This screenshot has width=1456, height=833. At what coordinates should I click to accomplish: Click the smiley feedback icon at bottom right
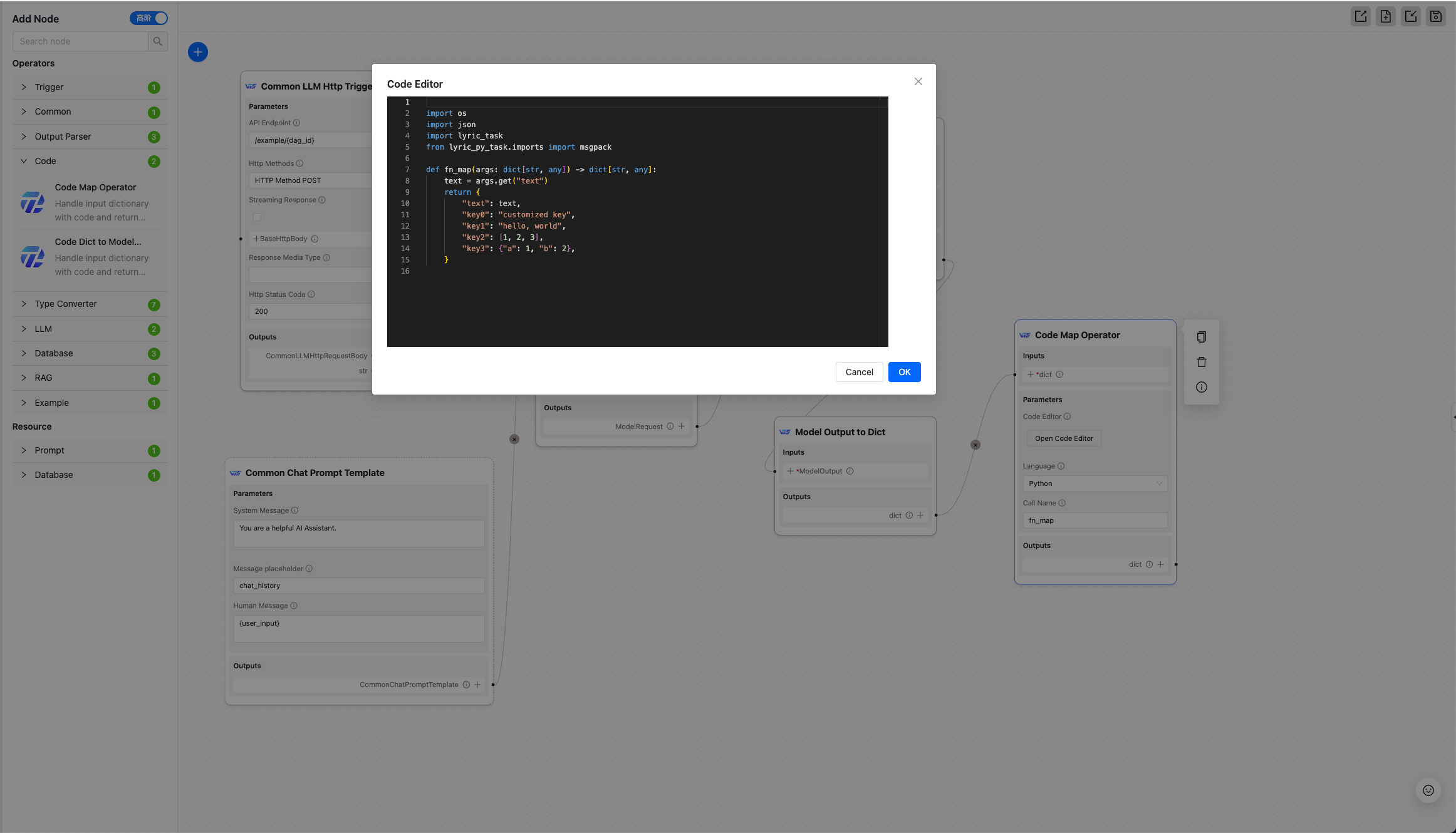1428,790
